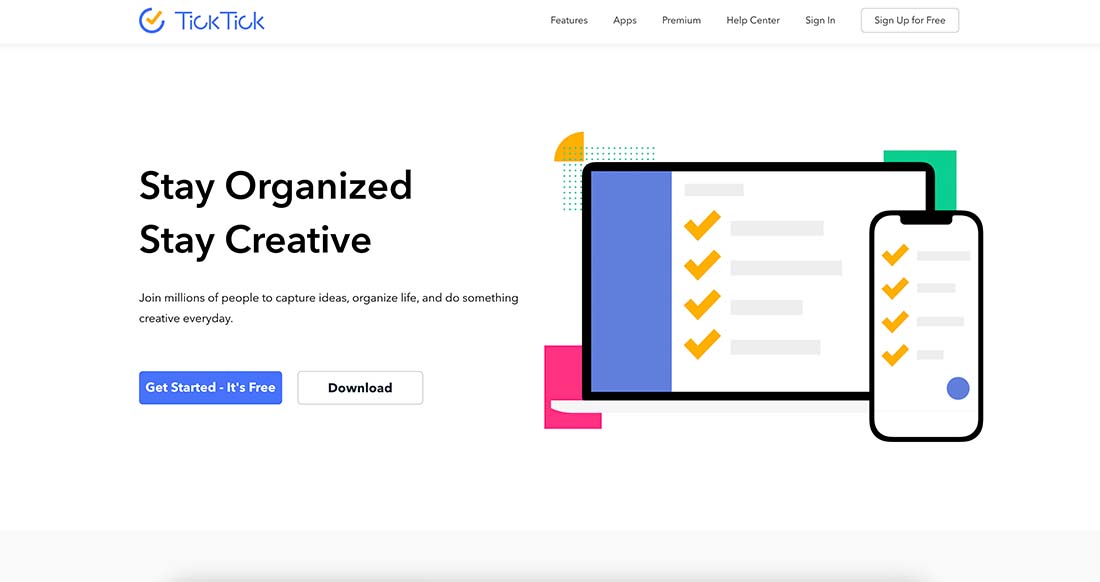Click the first checkmark on phone illustration
1100x582 pixels.
(x=895, y=255)
